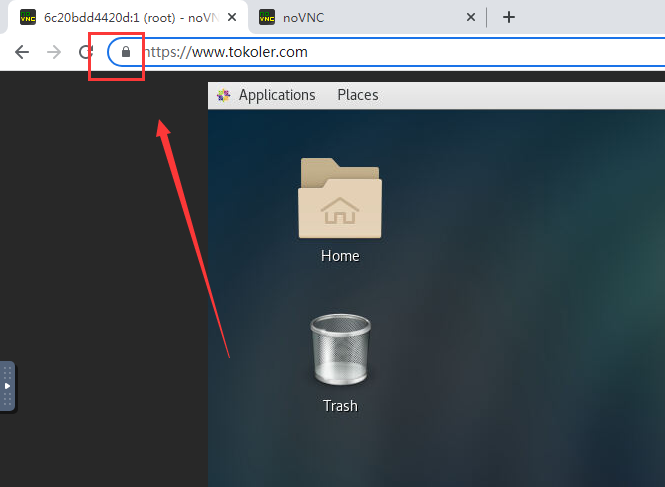Reload the page with the refresh icon
665x487 pixels.
[86, 52]
